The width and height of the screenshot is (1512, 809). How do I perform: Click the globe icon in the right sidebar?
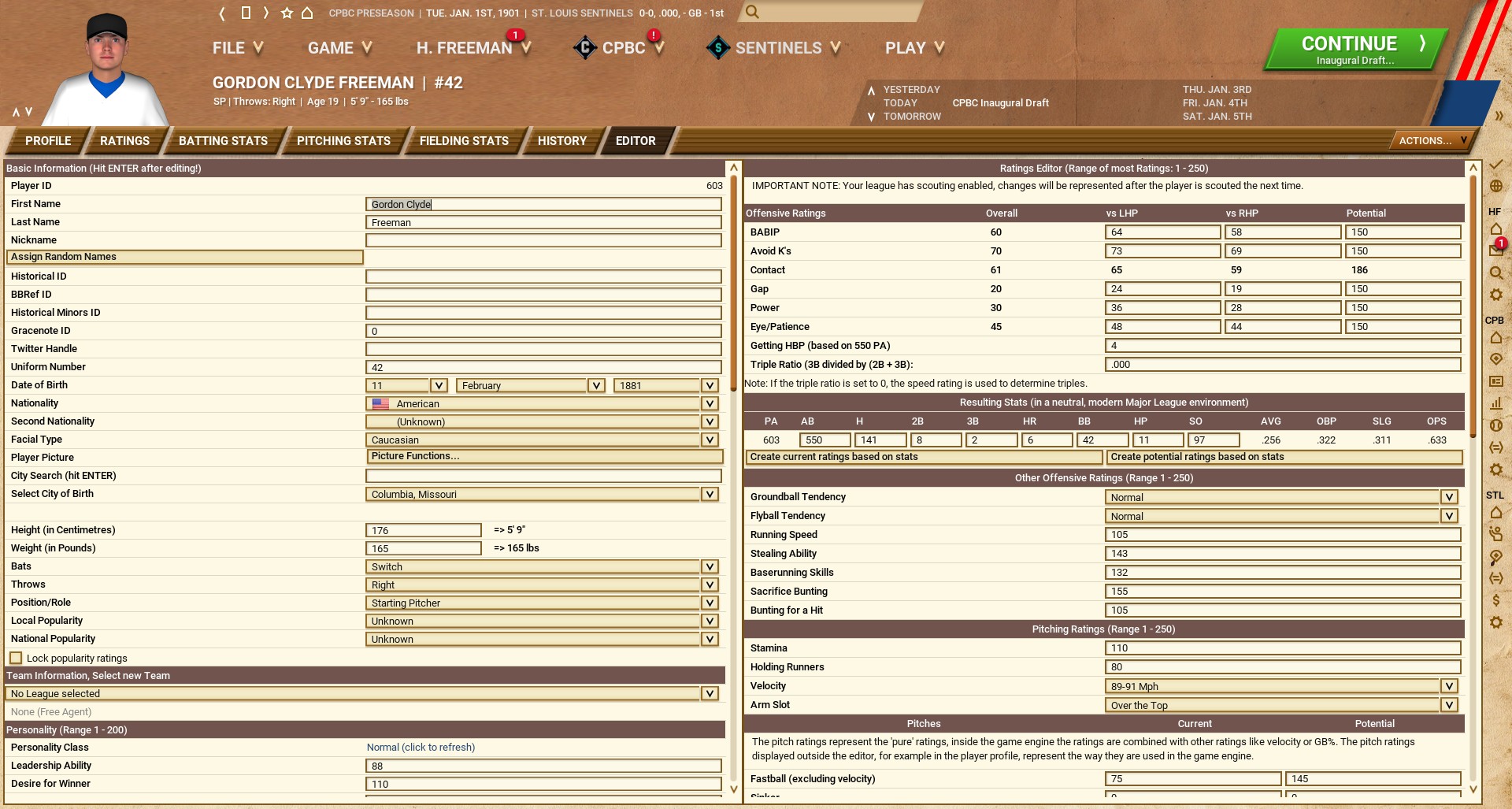tap(1495, 186)
